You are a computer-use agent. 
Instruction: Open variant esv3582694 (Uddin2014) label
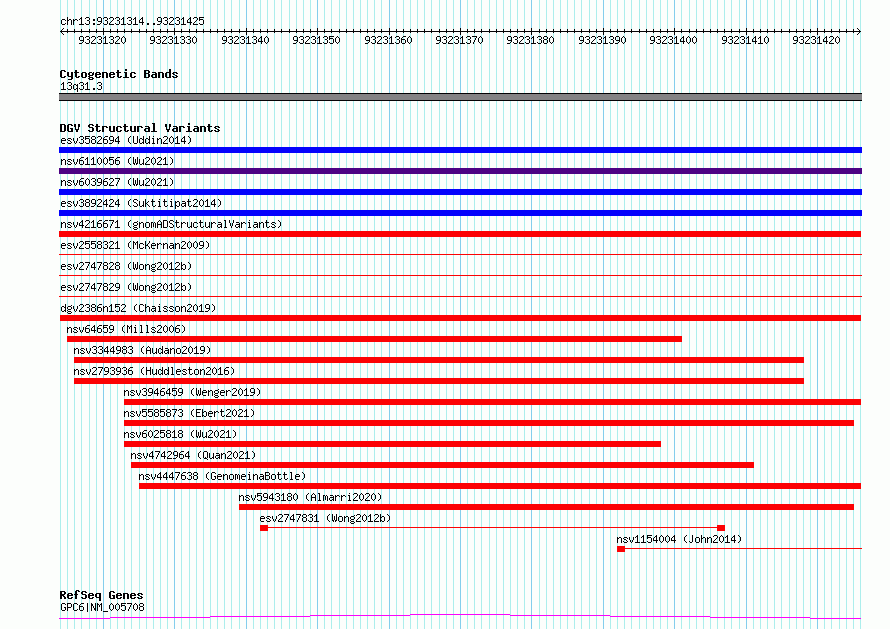[x=126, y=140]
